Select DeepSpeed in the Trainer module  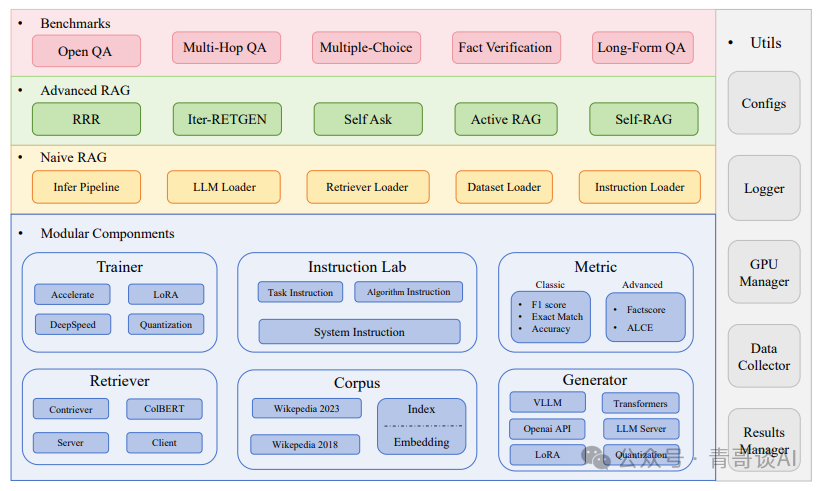click(73, 324)
